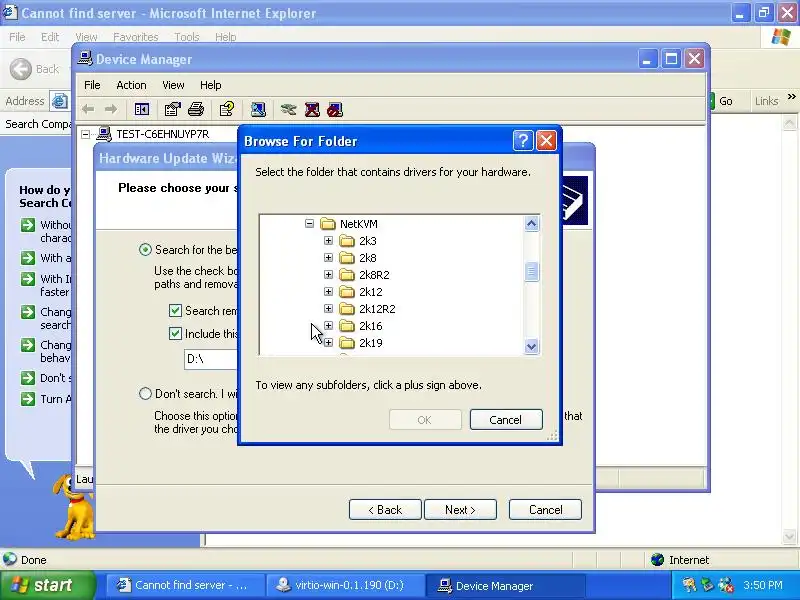
Task: Click the D:\ location input field
Action: (211, 359)
